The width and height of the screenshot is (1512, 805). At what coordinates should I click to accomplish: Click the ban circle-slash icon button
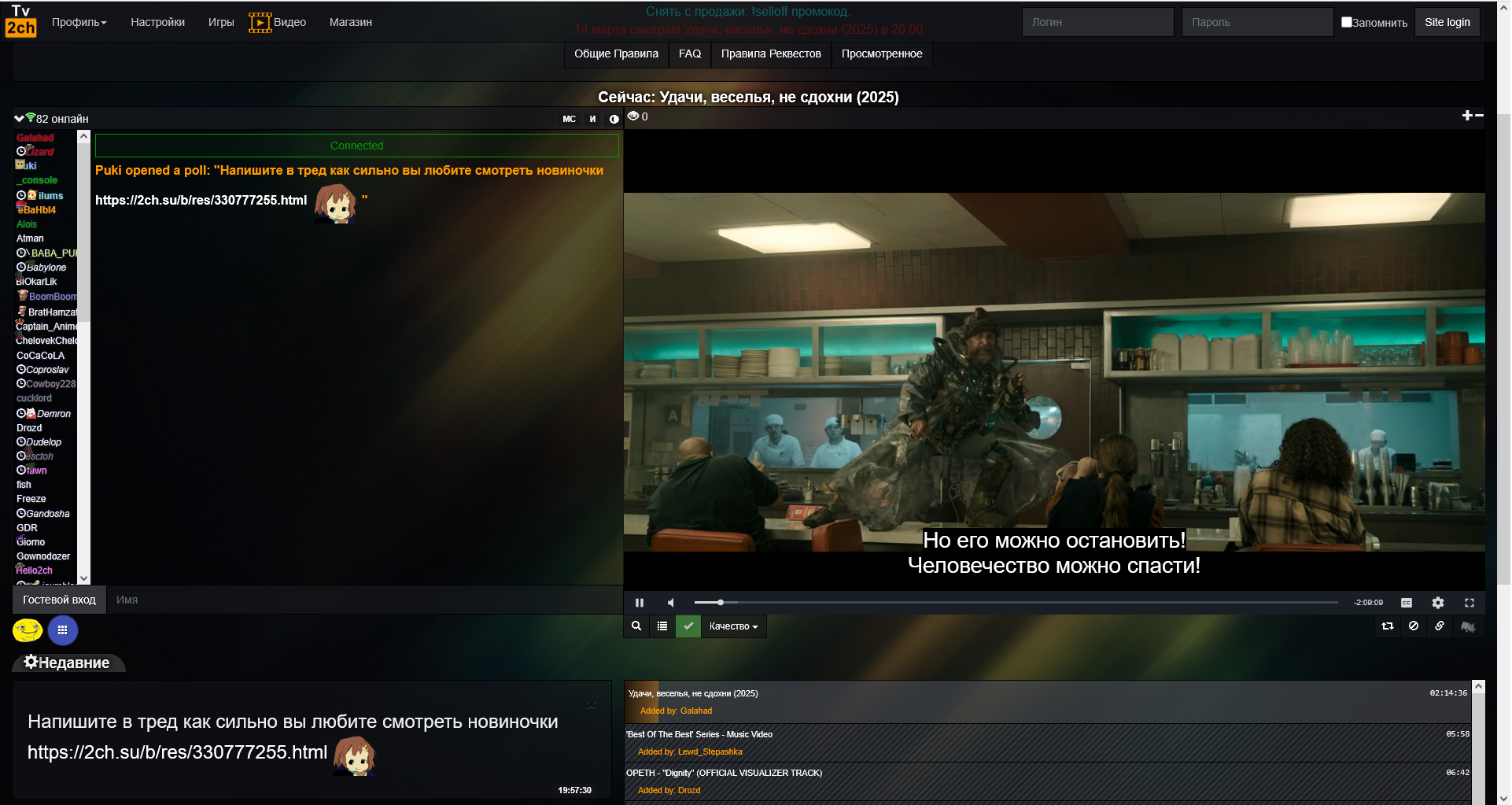[1414, 626]
